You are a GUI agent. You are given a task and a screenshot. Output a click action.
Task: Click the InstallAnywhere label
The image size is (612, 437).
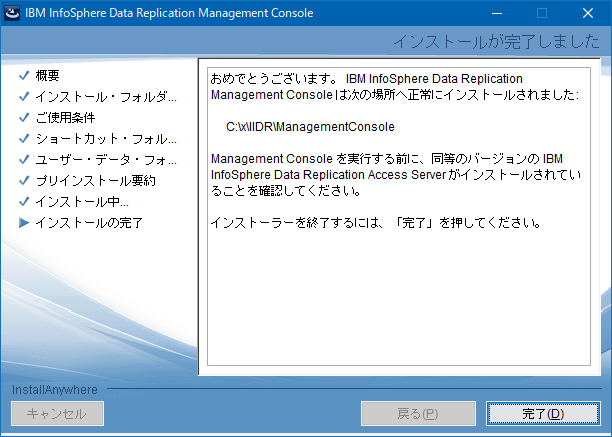point(55,389)
